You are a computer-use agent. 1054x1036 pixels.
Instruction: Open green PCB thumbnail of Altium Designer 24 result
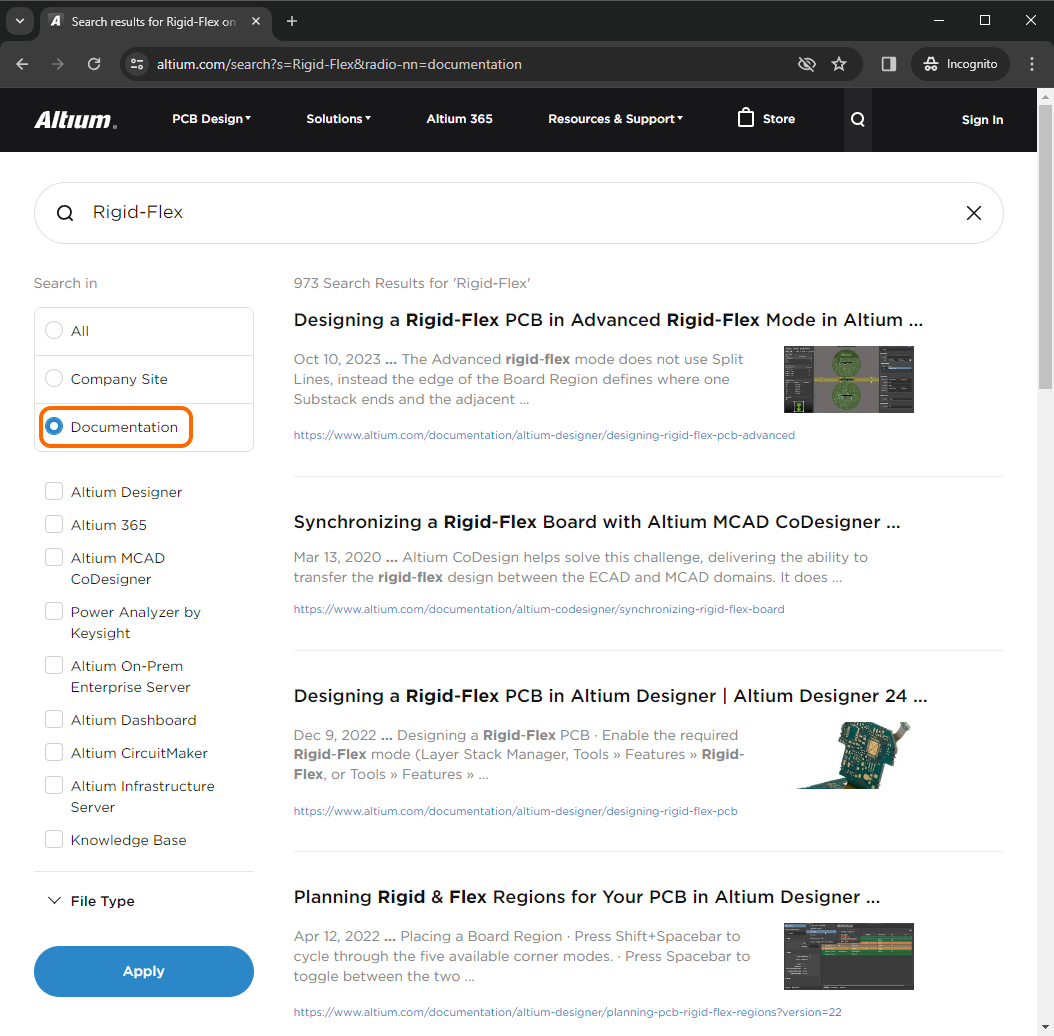tap(854, 755)
